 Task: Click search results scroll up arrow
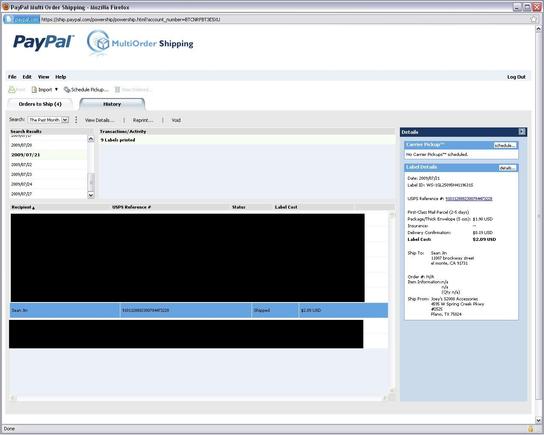coord(91,139)
